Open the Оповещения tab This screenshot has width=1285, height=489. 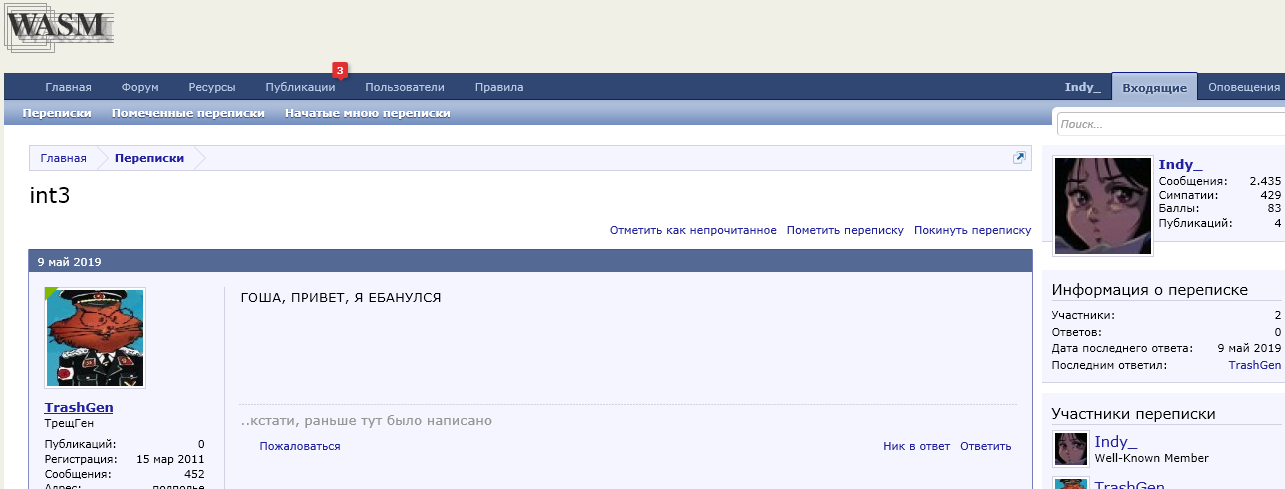1244,87
